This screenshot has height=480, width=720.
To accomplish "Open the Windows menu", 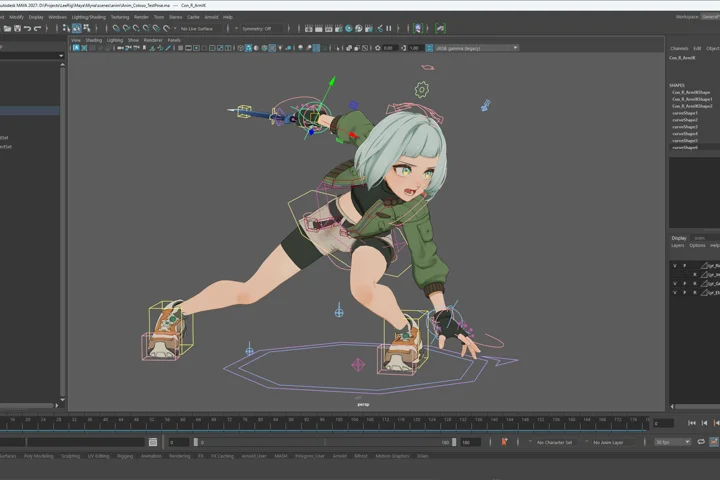I will [x=57, y=17].
